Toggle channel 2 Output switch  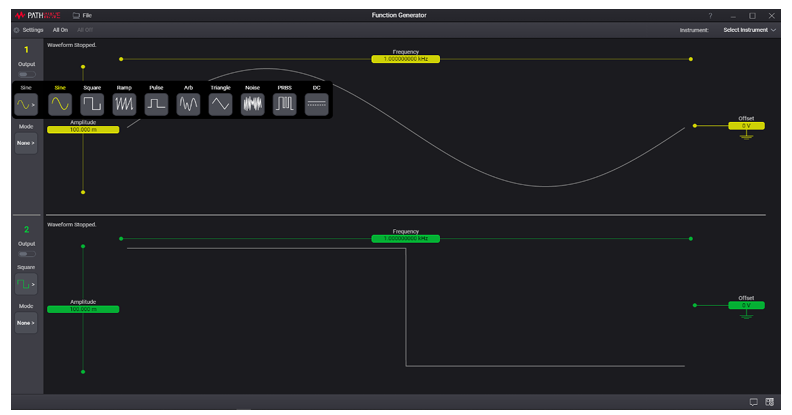(27, 254)
